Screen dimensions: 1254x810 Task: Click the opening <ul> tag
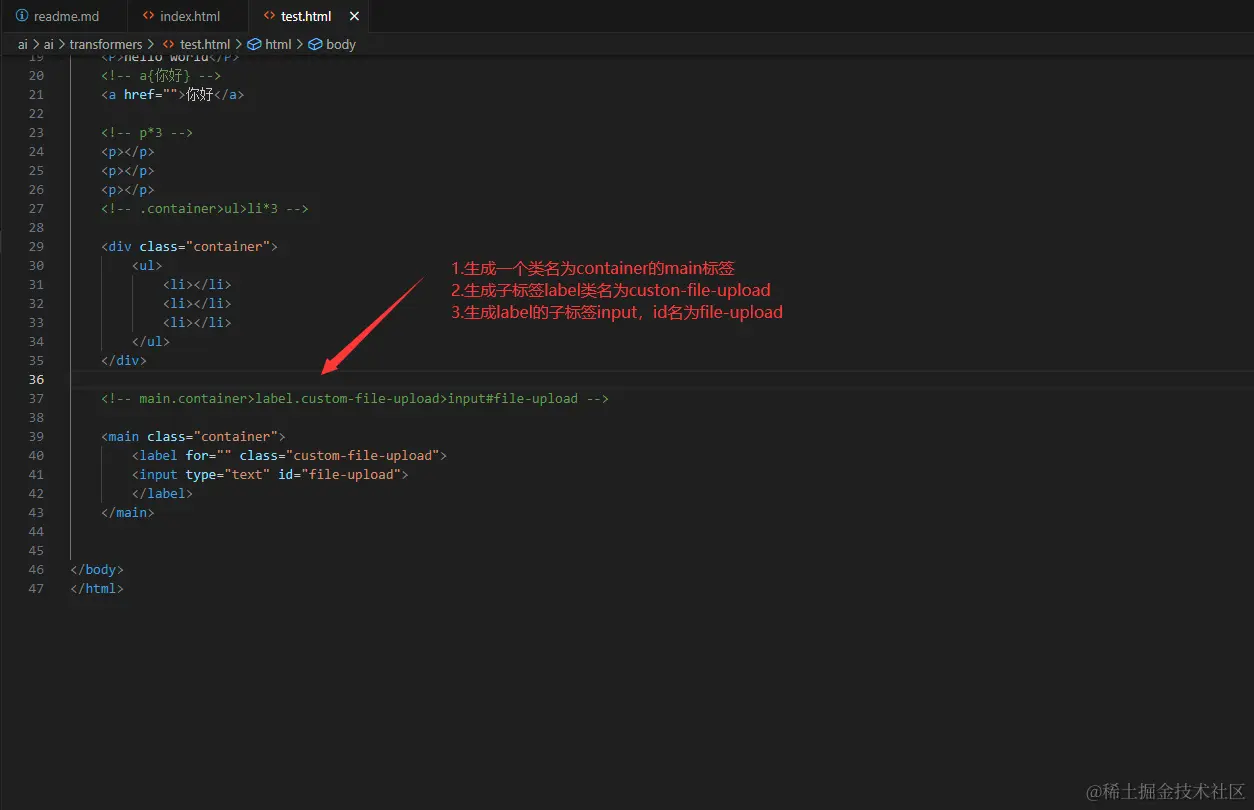pyautogui.click(x=147, y=265)
